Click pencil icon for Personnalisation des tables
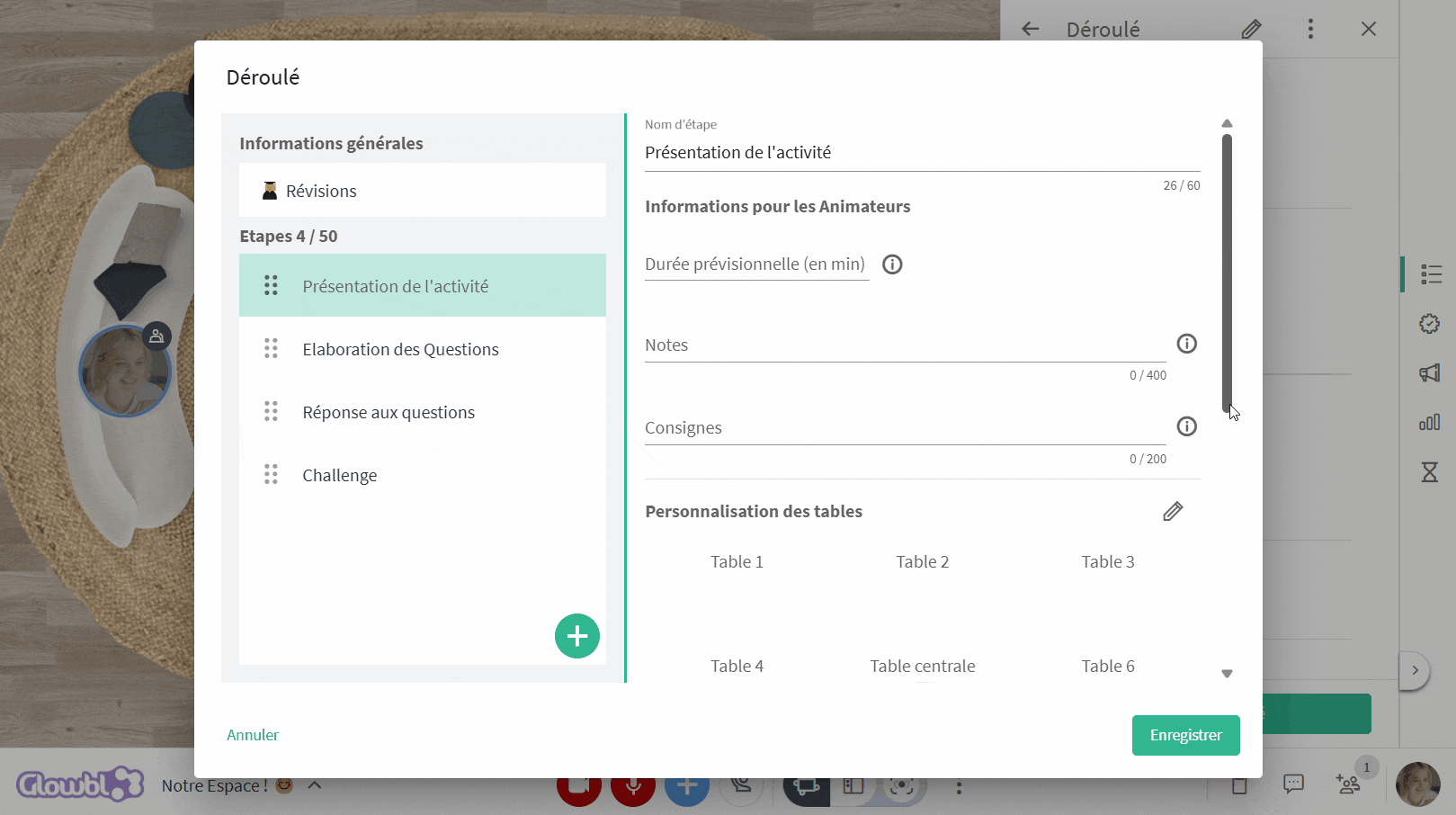 click(x=1173, y=512)
